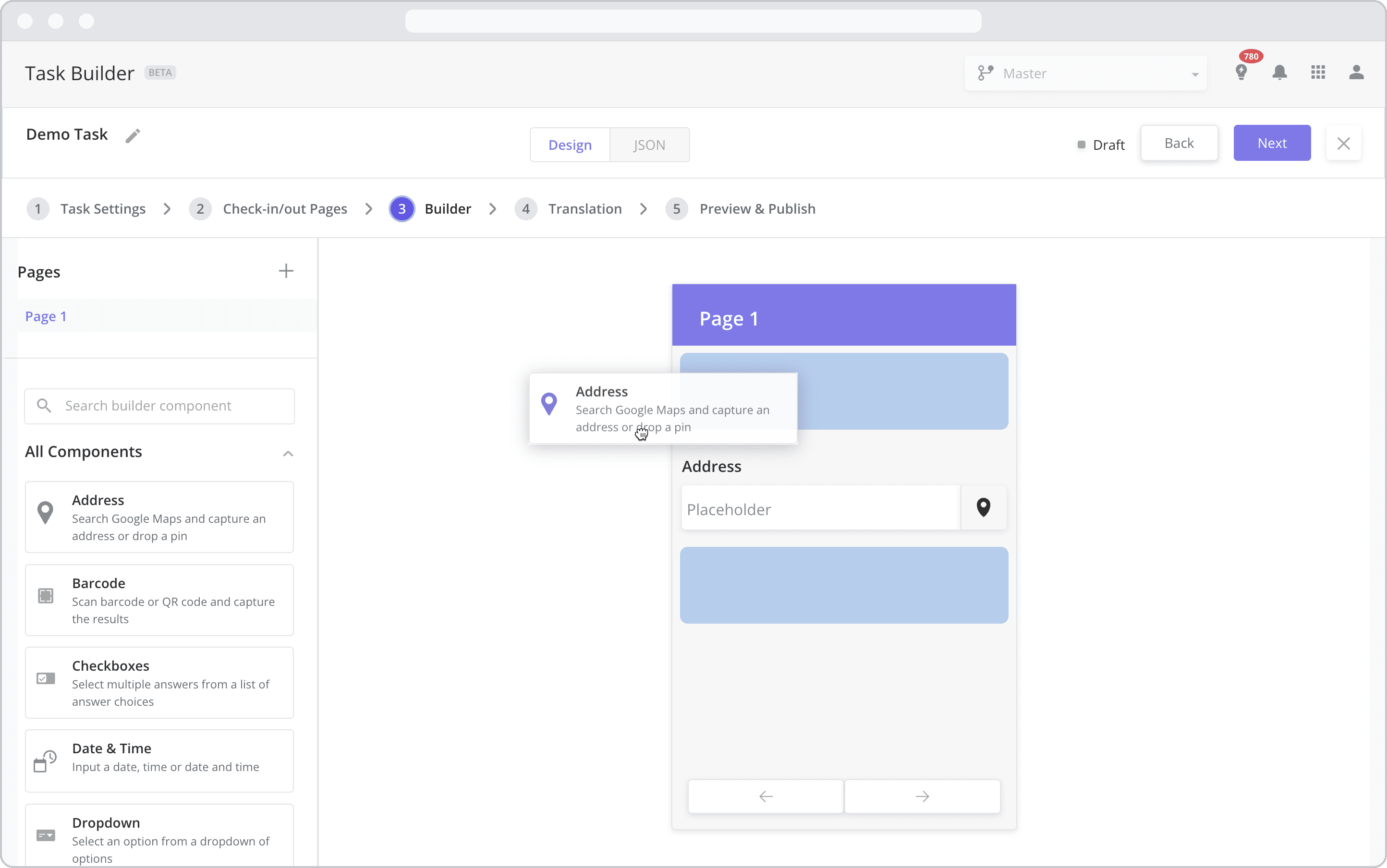The image size is (1387, 868).
Task: Go to step 5 Preview & Publish
Action: (x=741, y=209)
